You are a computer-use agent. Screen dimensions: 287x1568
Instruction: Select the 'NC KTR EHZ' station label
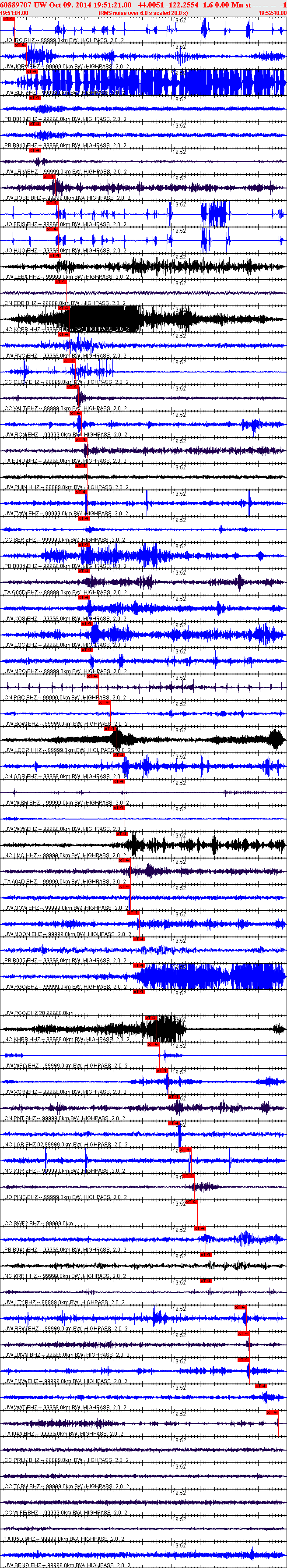(21, 1171)
